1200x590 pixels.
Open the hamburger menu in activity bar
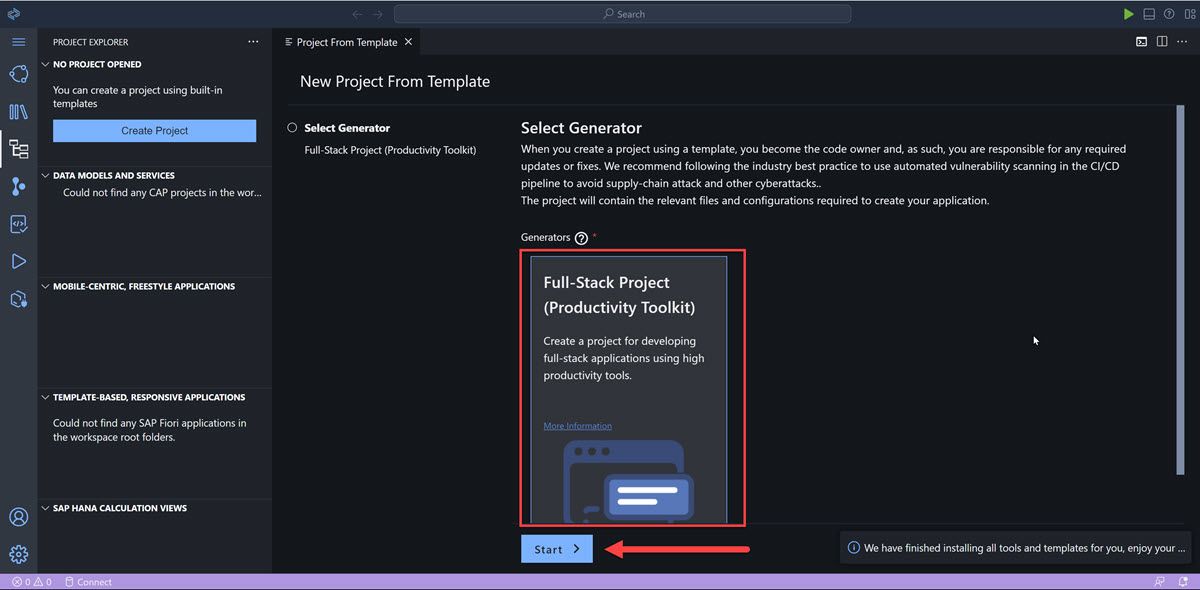point(18,42)
